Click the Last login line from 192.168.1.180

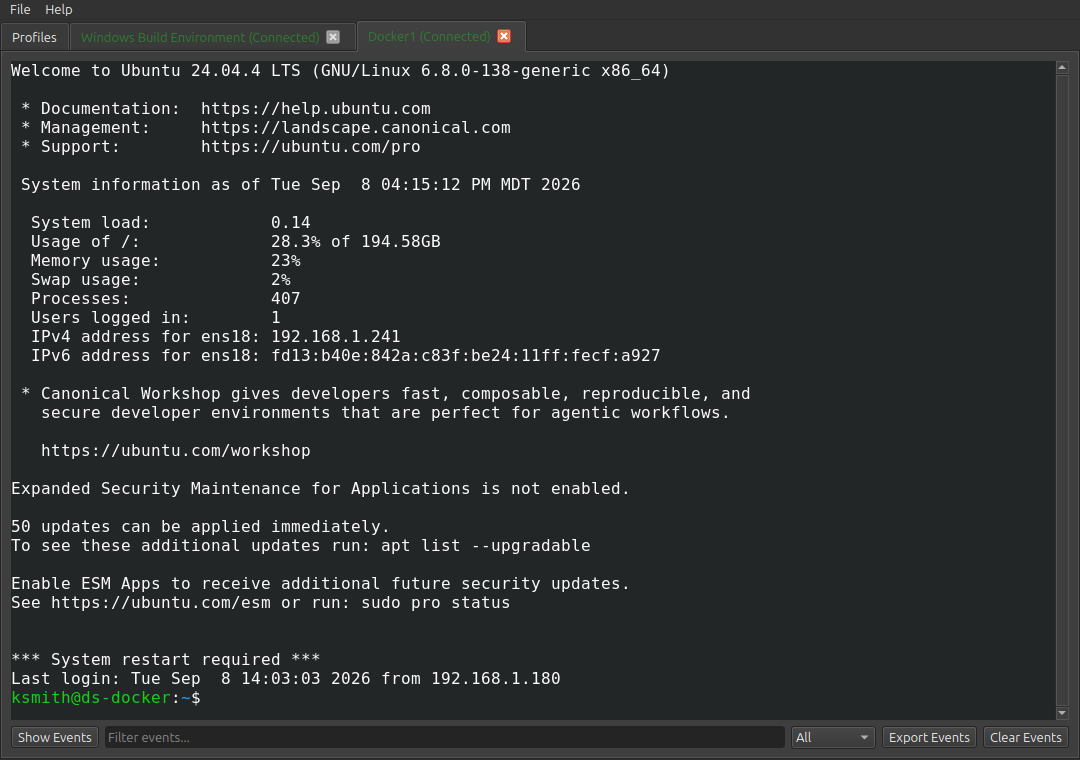pyautogui.click(x=285, y=679)
